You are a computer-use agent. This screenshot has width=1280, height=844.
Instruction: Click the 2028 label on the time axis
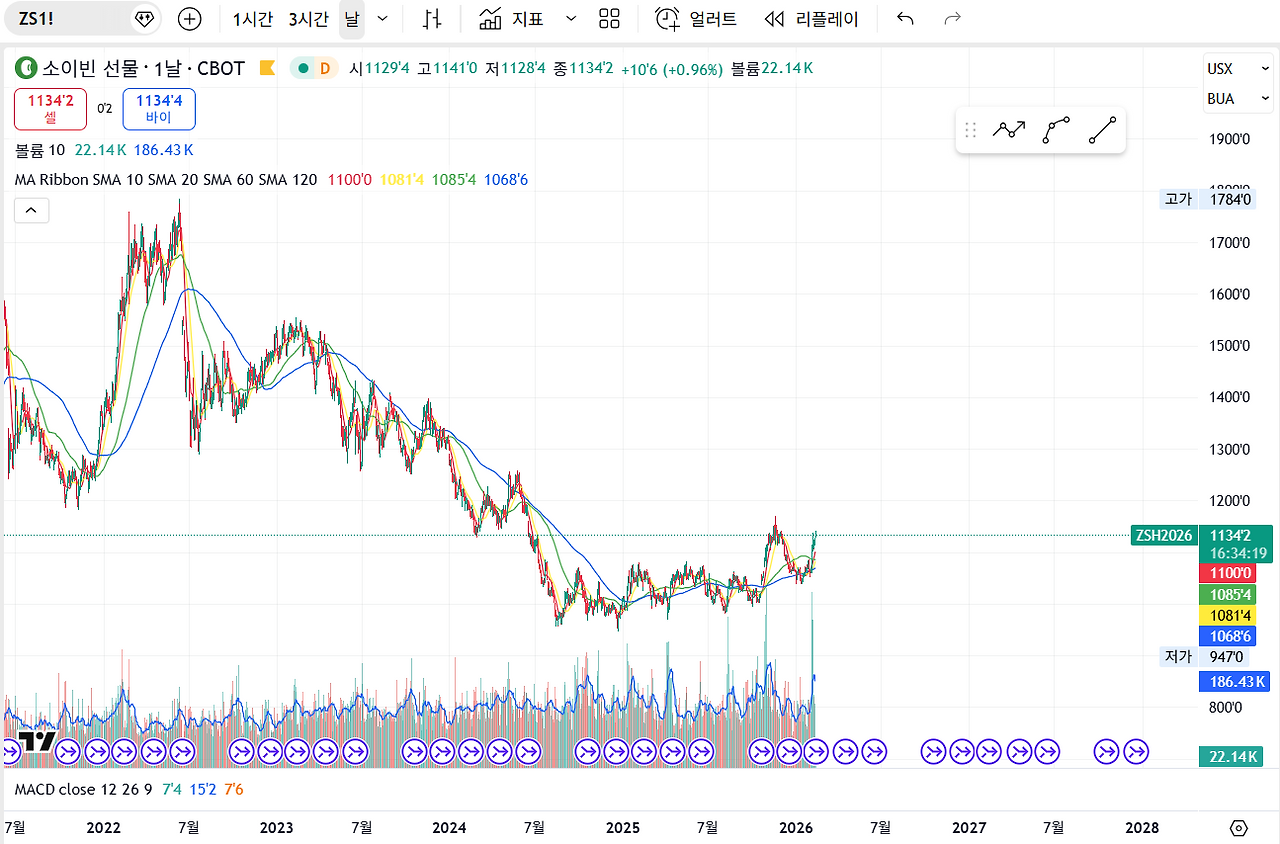pyautogui.click(x=1142, y=828)
